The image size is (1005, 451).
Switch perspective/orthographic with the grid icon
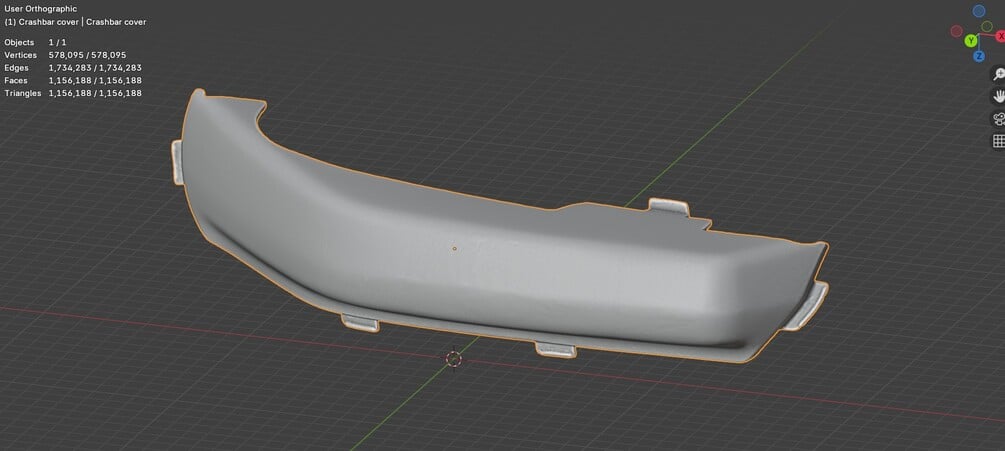coord(999,141)
